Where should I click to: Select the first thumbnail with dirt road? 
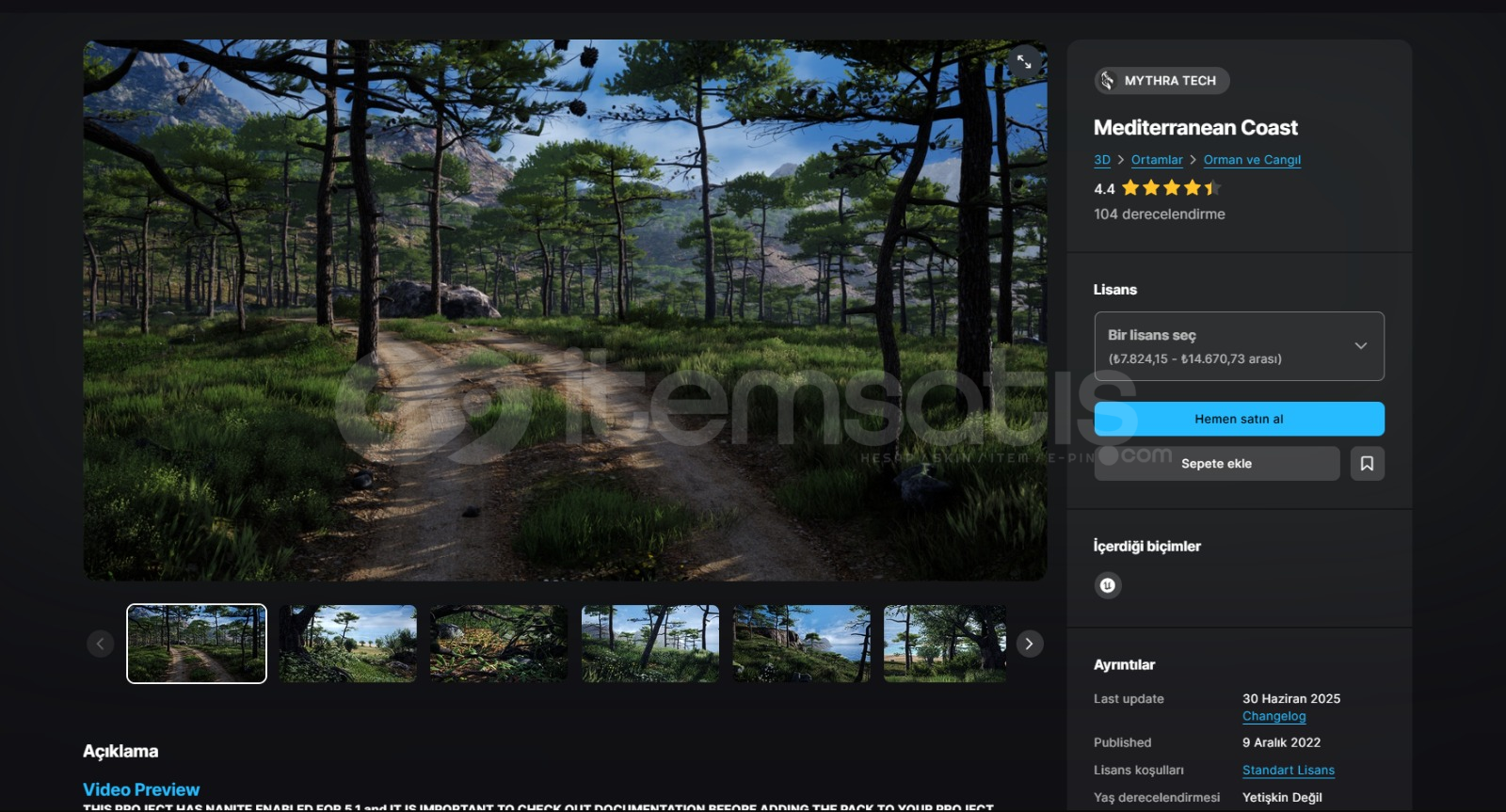(x=197, y=644)
